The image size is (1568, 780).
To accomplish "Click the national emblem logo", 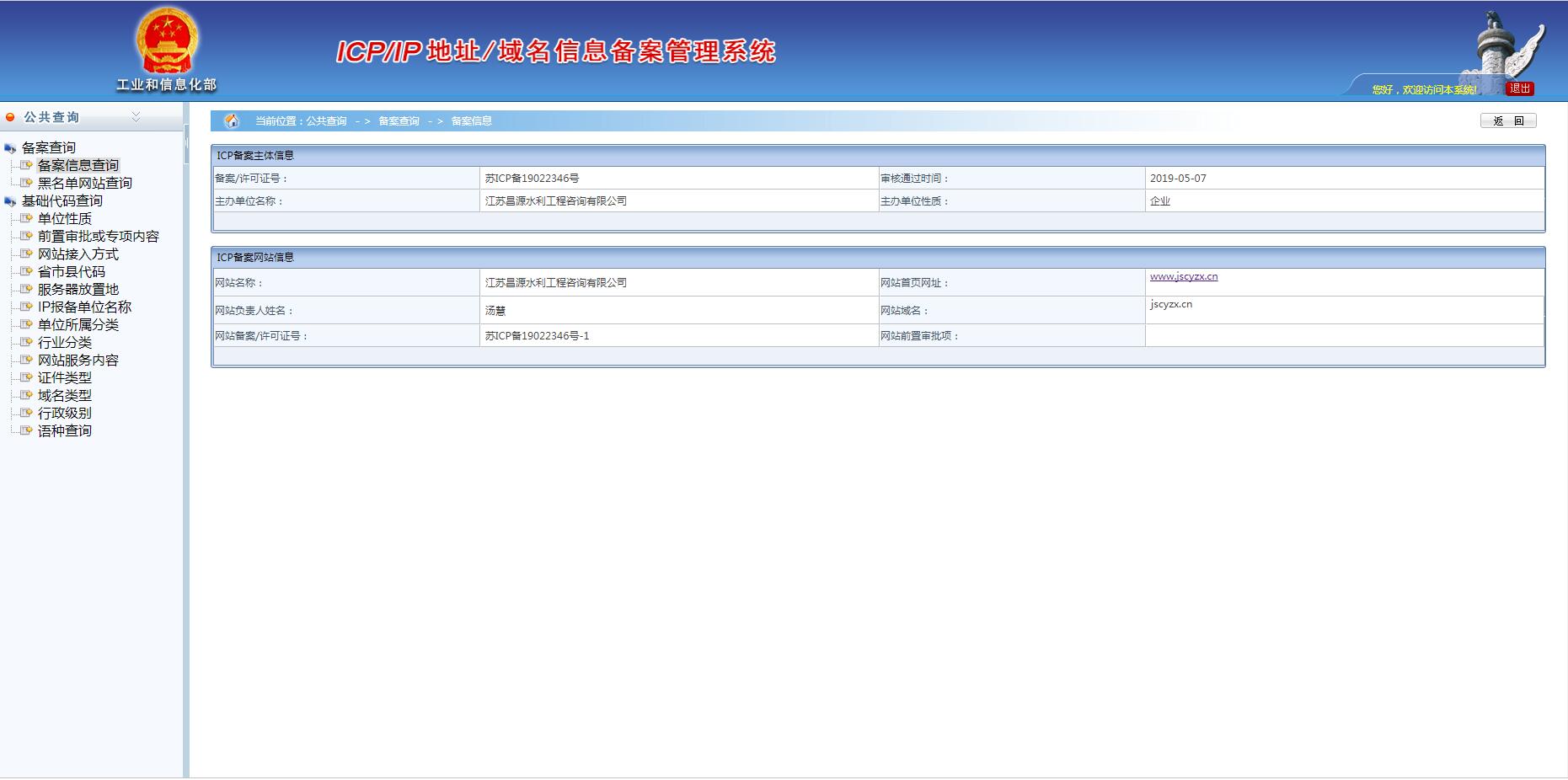I will [x=166, y=41].
